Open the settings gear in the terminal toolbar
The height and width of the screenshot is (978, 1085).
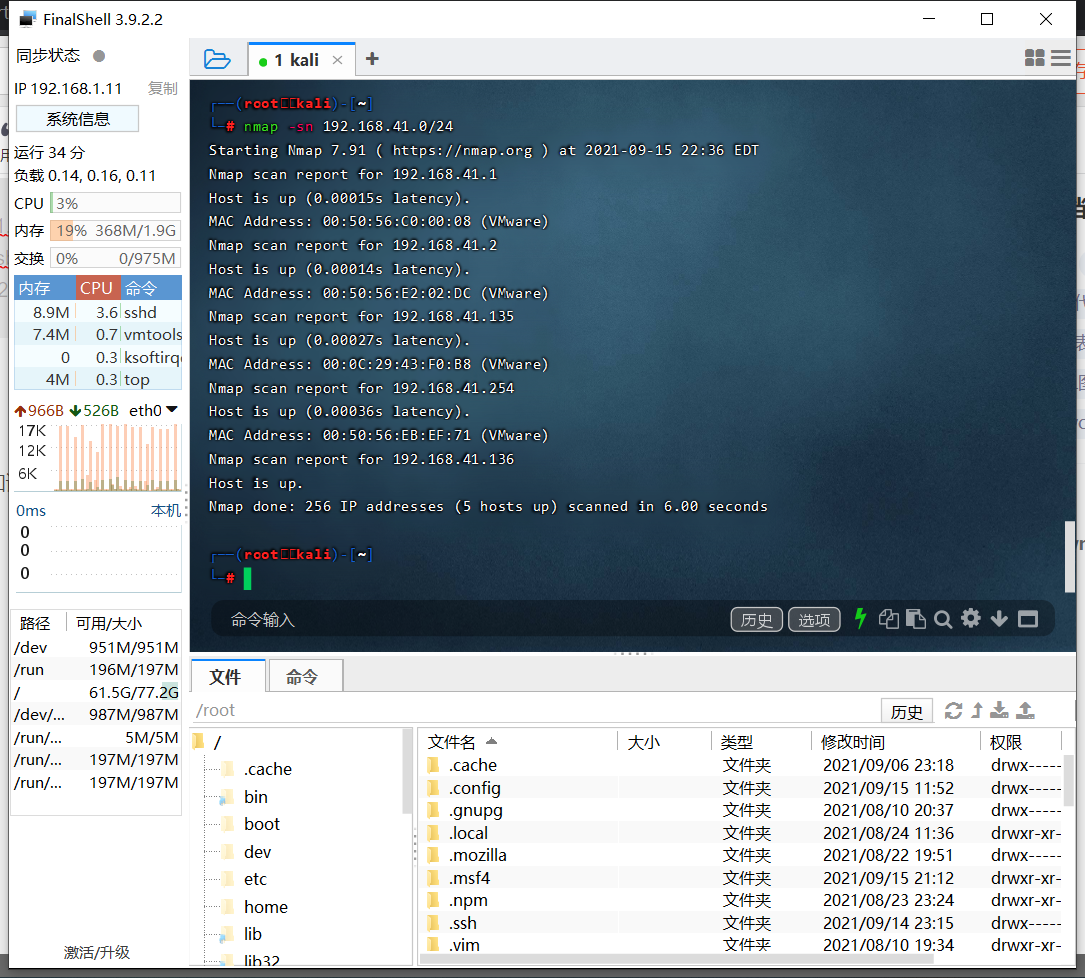pyautogui.click(x=970, y=619)
